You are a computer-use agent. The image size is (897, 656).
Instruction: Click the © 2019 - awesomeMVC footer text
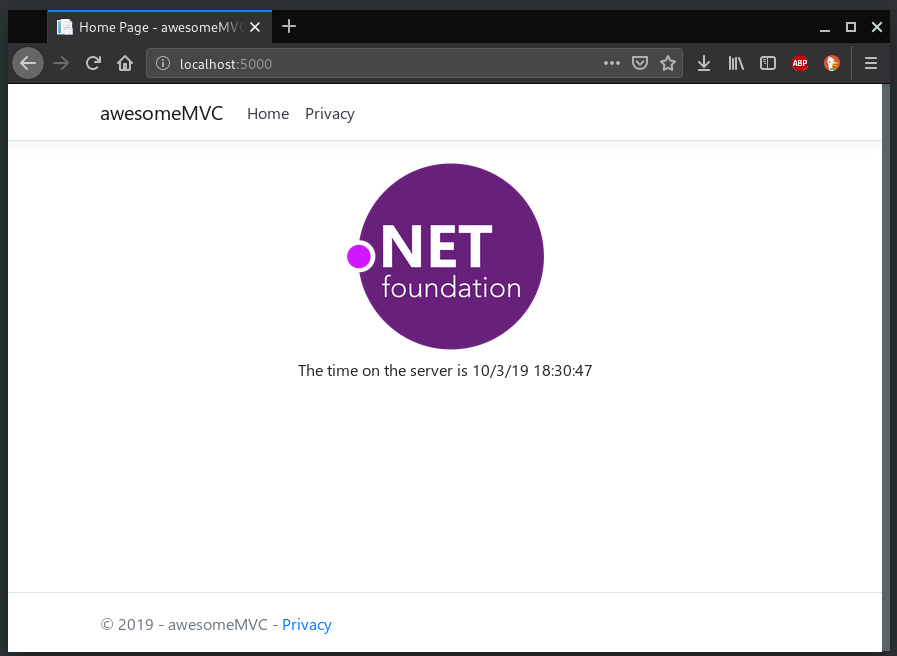pyautogui.click(x=184, y=625)
